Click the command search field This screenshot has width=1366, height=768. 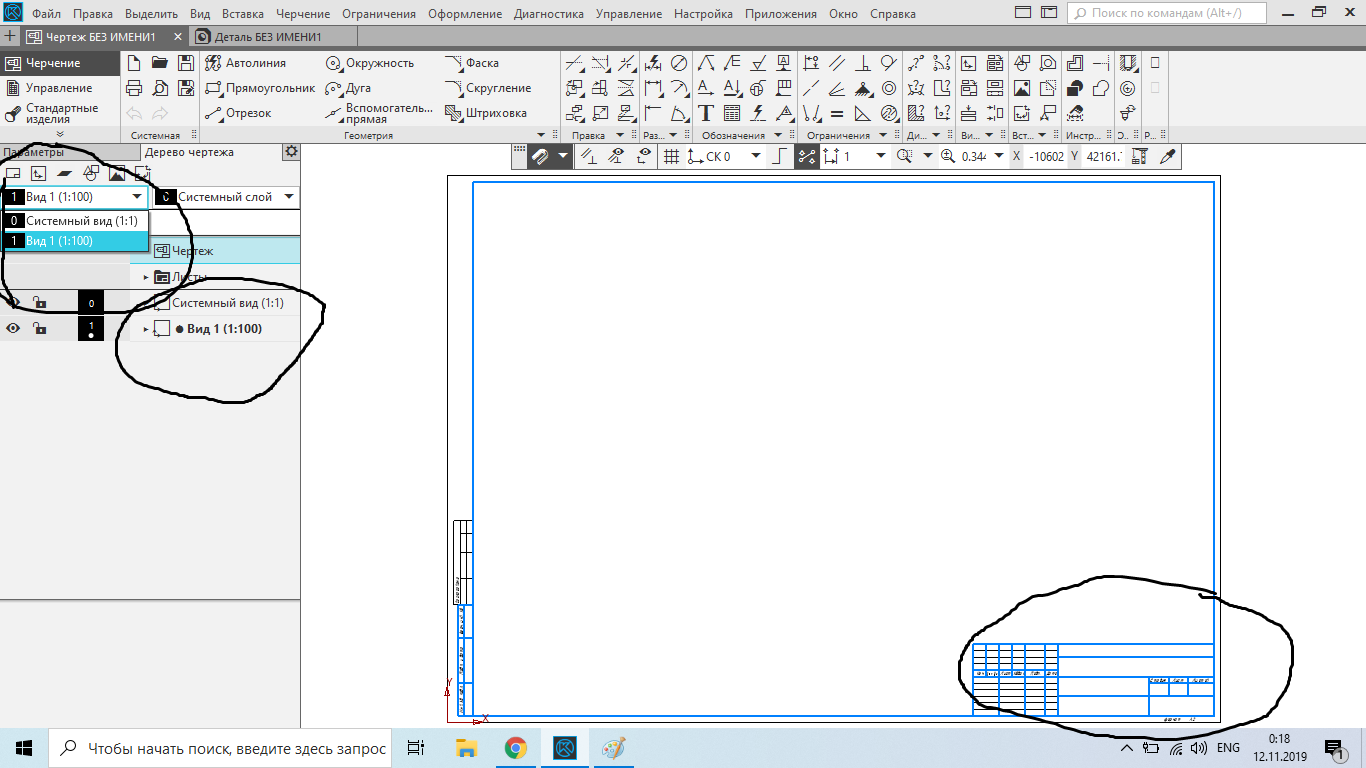pyautogui.click(x=1167, y=13)
